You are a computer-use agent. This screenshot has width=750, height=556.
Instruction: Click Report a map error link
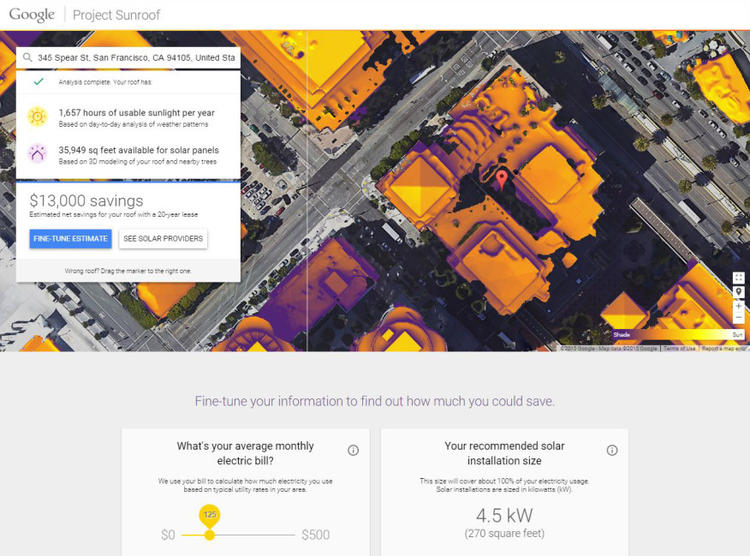coord(722,348)
